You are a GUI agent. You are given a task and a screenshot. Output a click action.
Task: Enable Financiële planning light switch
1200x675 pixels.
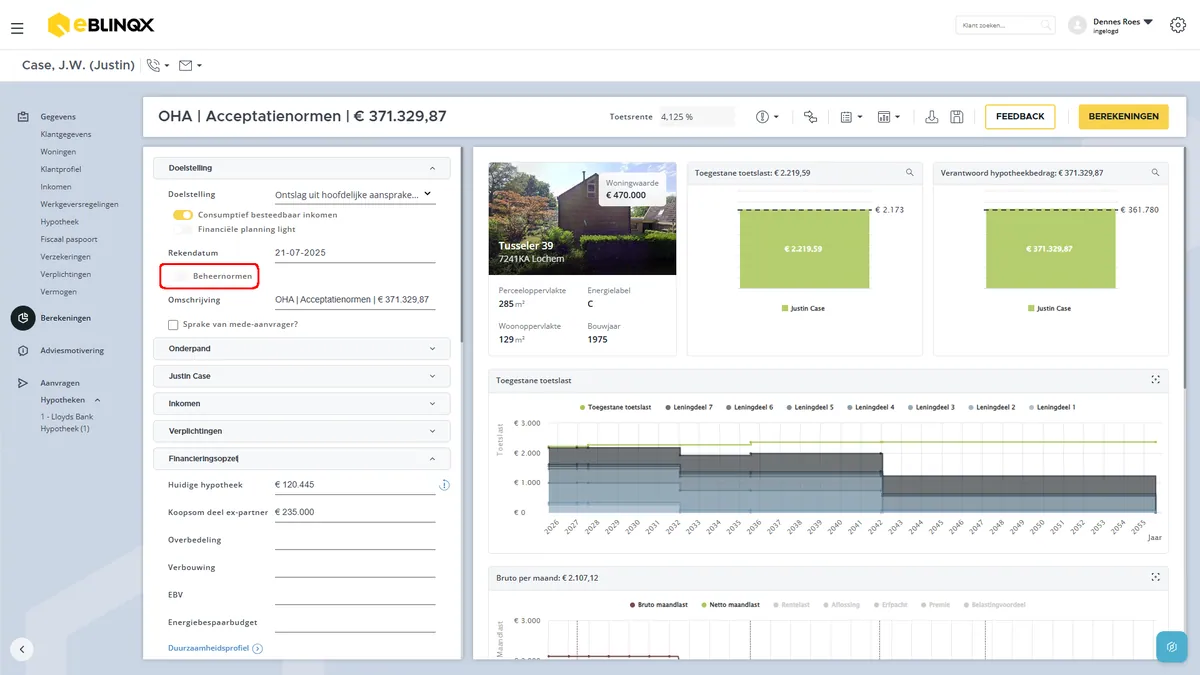coord(182,229)
